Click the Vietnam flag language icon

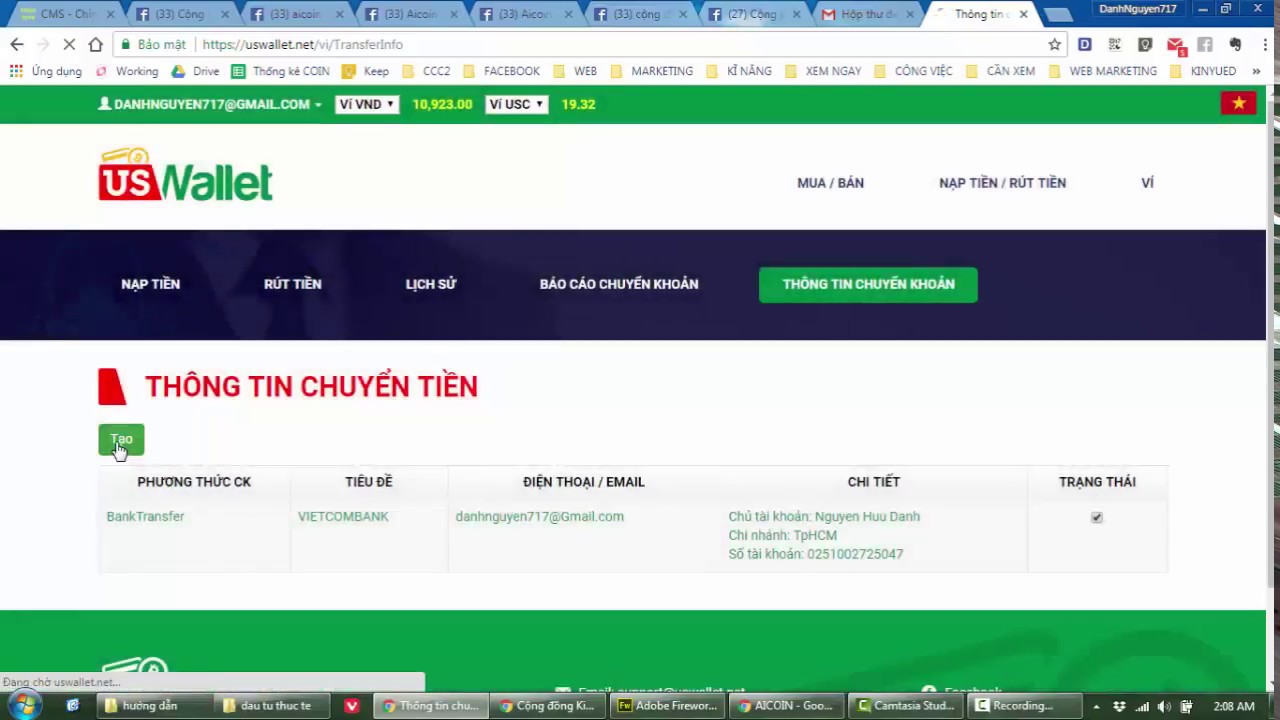[x=1238, y=103]
